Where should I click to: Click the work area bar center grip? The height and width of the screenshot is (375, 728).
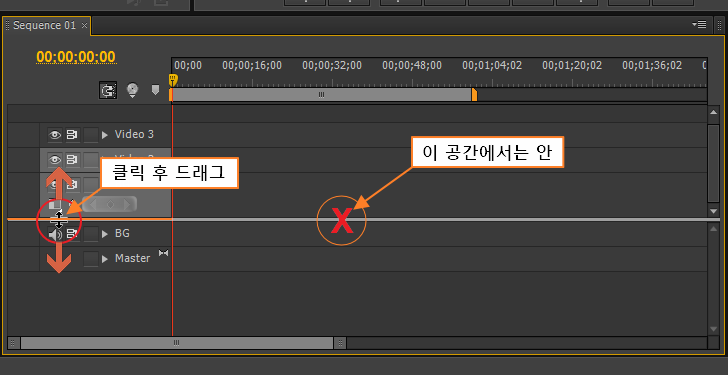pos(321,95)
